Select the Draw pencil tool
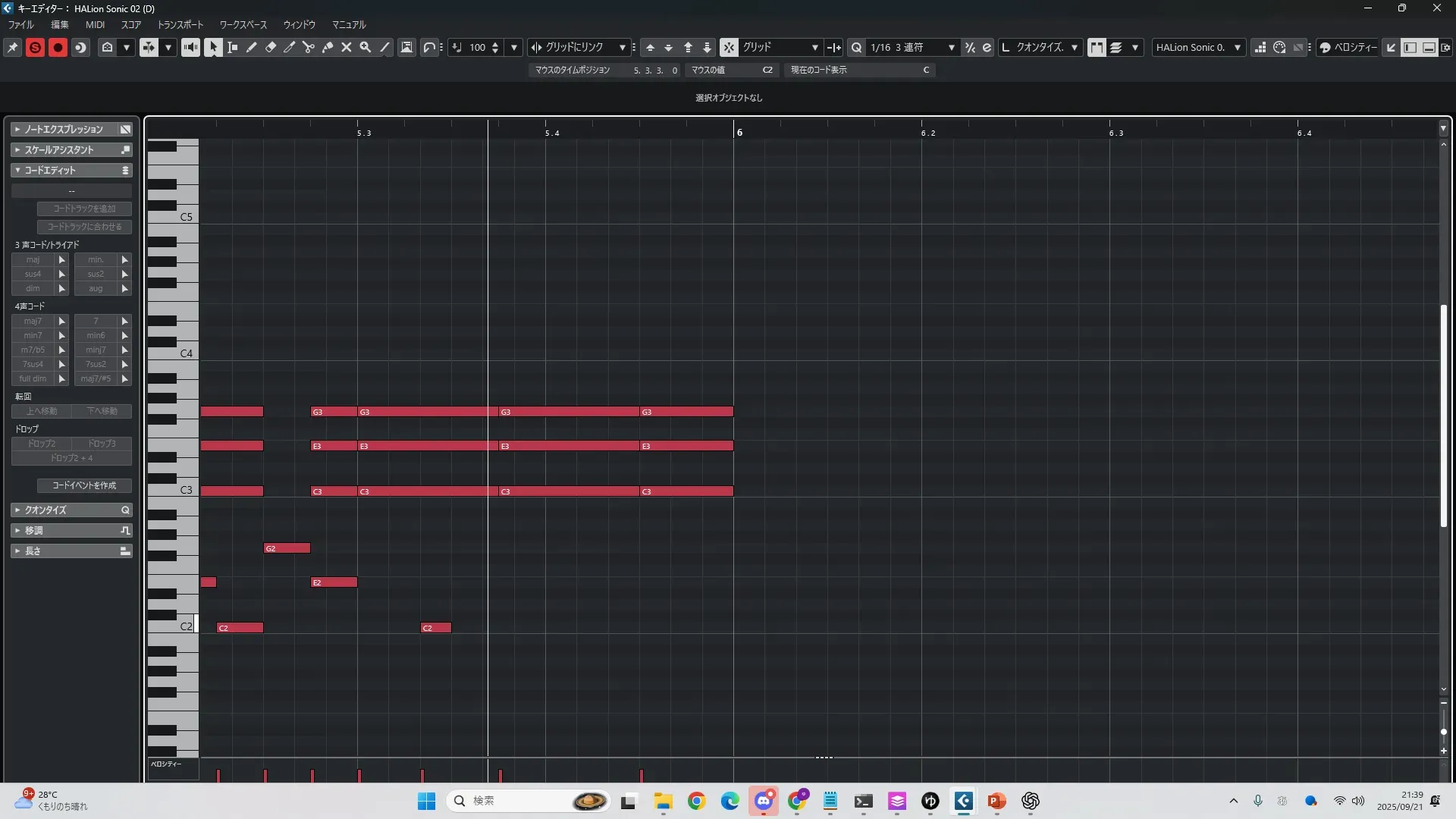The height and width of the screenshot is (819, 1456). pyautogui.click(x=251, y=47)
